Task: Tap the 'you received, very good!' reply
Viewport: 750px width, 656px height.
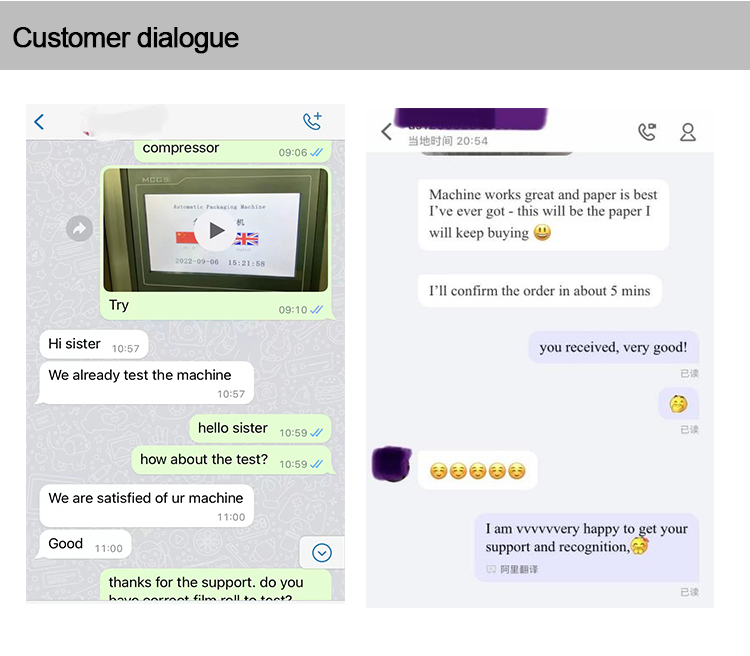Action: (x=613, y=347)
